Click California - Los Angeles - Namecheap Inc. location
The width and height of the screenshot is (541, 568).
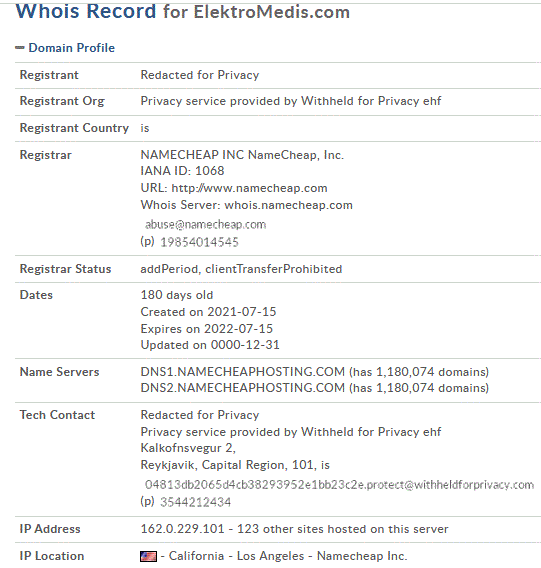pos(288,556)
